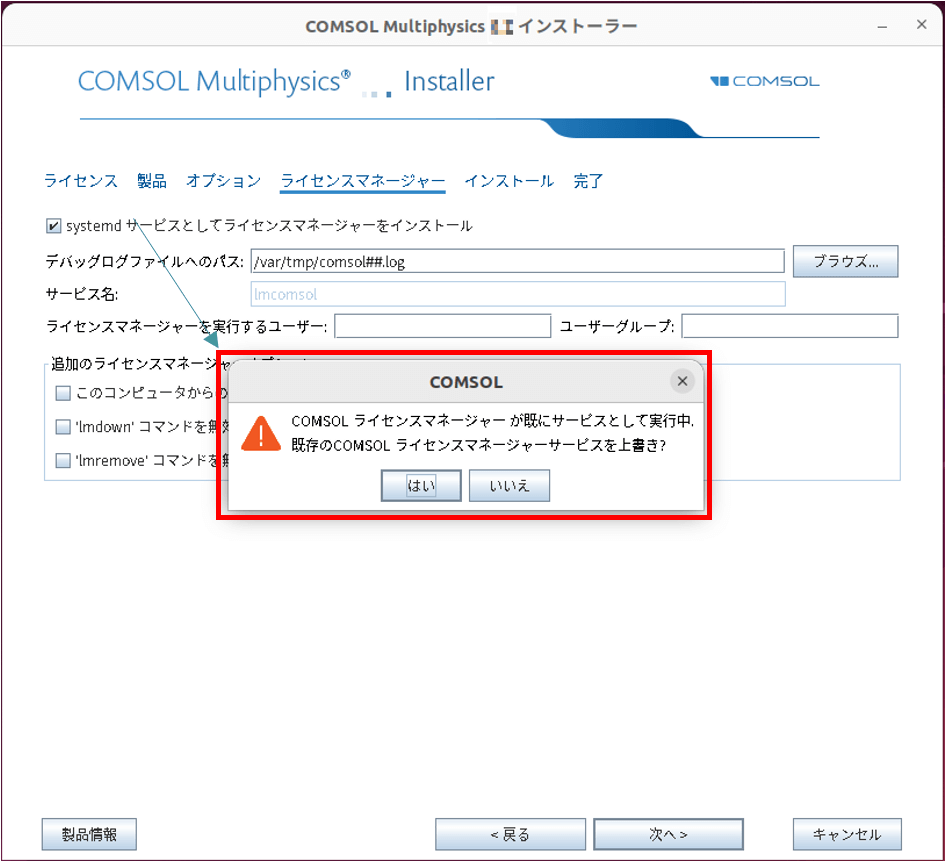Click the COMSOL Multiphysics Installer heading

point(286,82)
